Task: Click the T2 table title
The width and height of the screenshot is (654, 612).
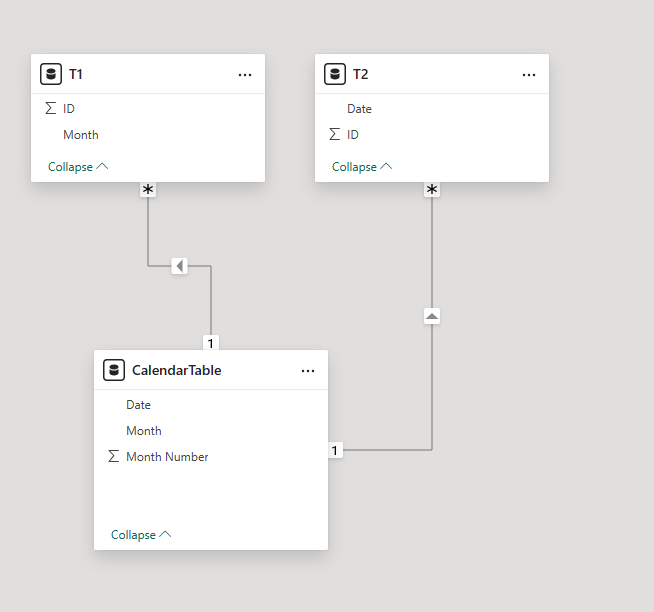Action: tap(360, 74)
